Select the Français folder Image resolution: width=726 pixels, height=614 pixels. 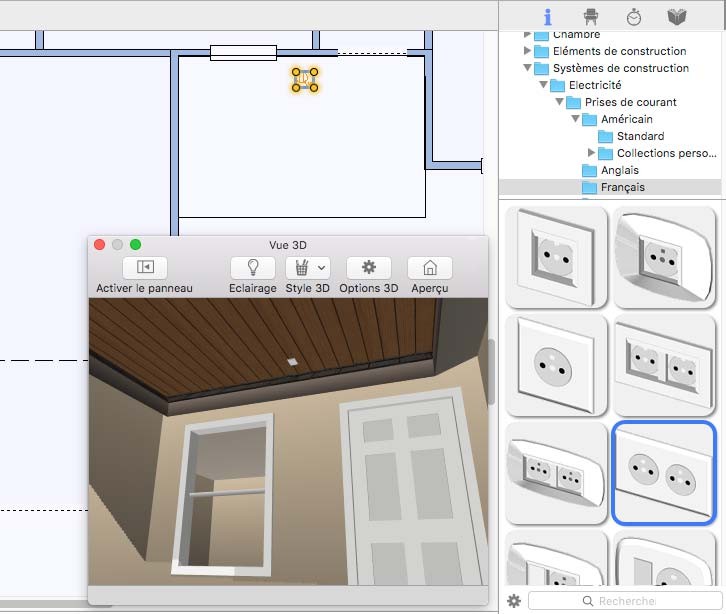622,187
